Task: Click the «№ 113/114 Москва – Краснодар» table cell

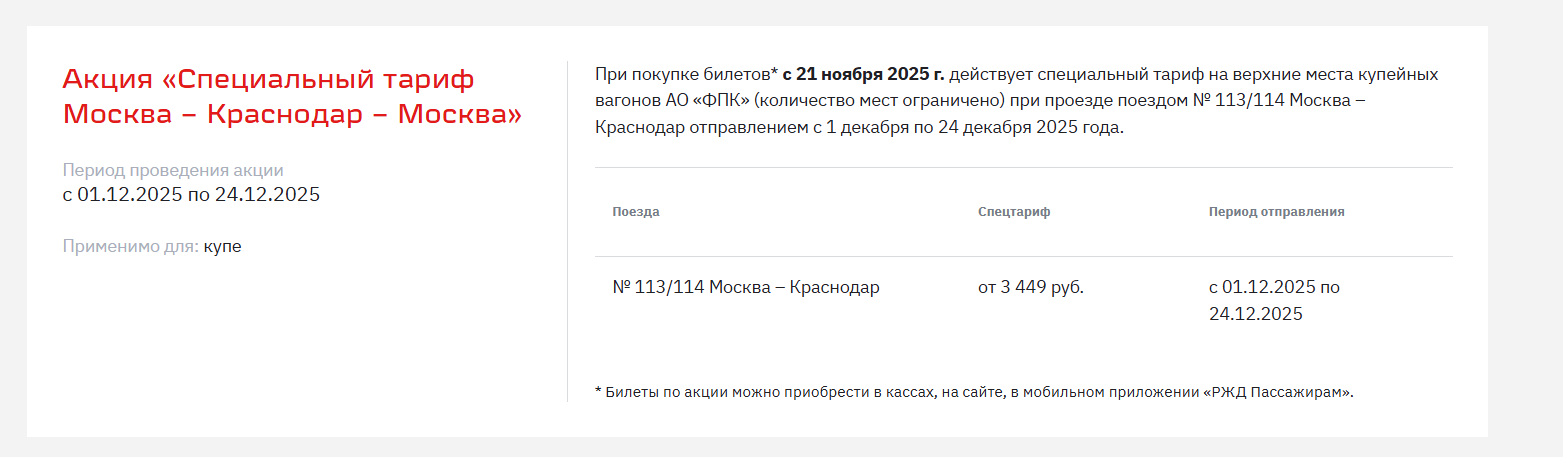Action: pyautogui.click(x=746, y=288)
